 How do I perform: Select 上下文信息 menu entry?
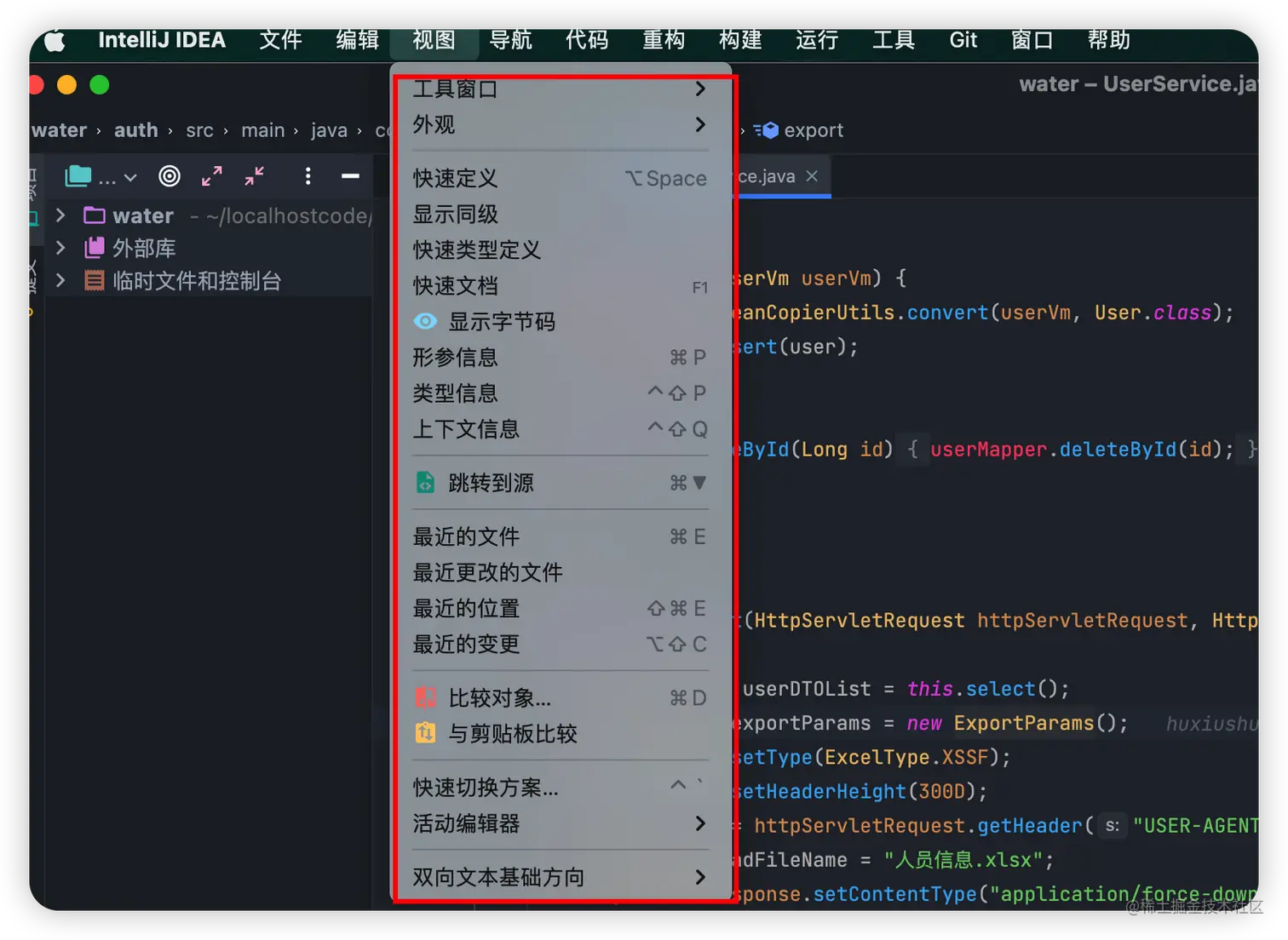click(561, 429)
